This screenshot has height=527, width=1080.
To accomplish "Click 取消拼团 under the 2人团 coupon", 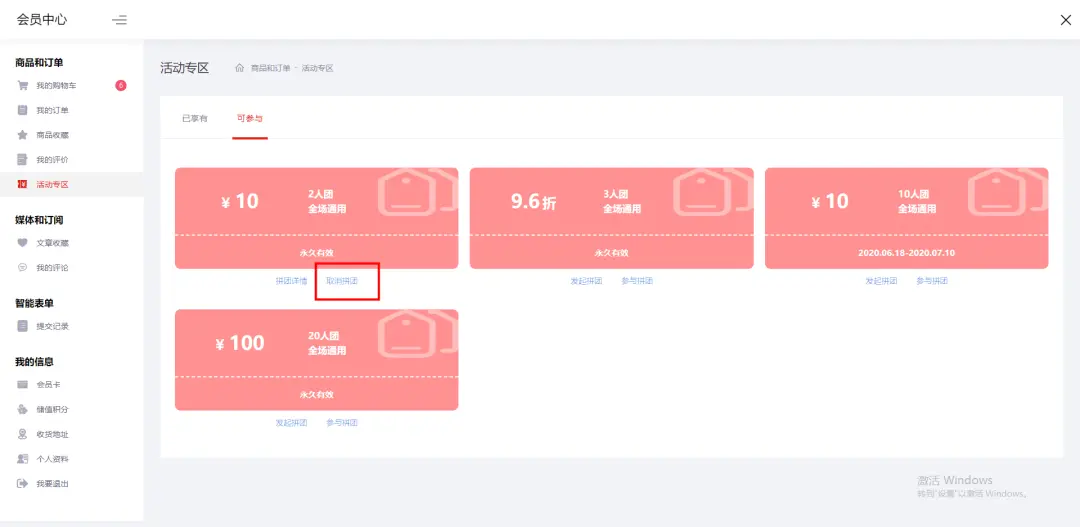I will [342, 281].
